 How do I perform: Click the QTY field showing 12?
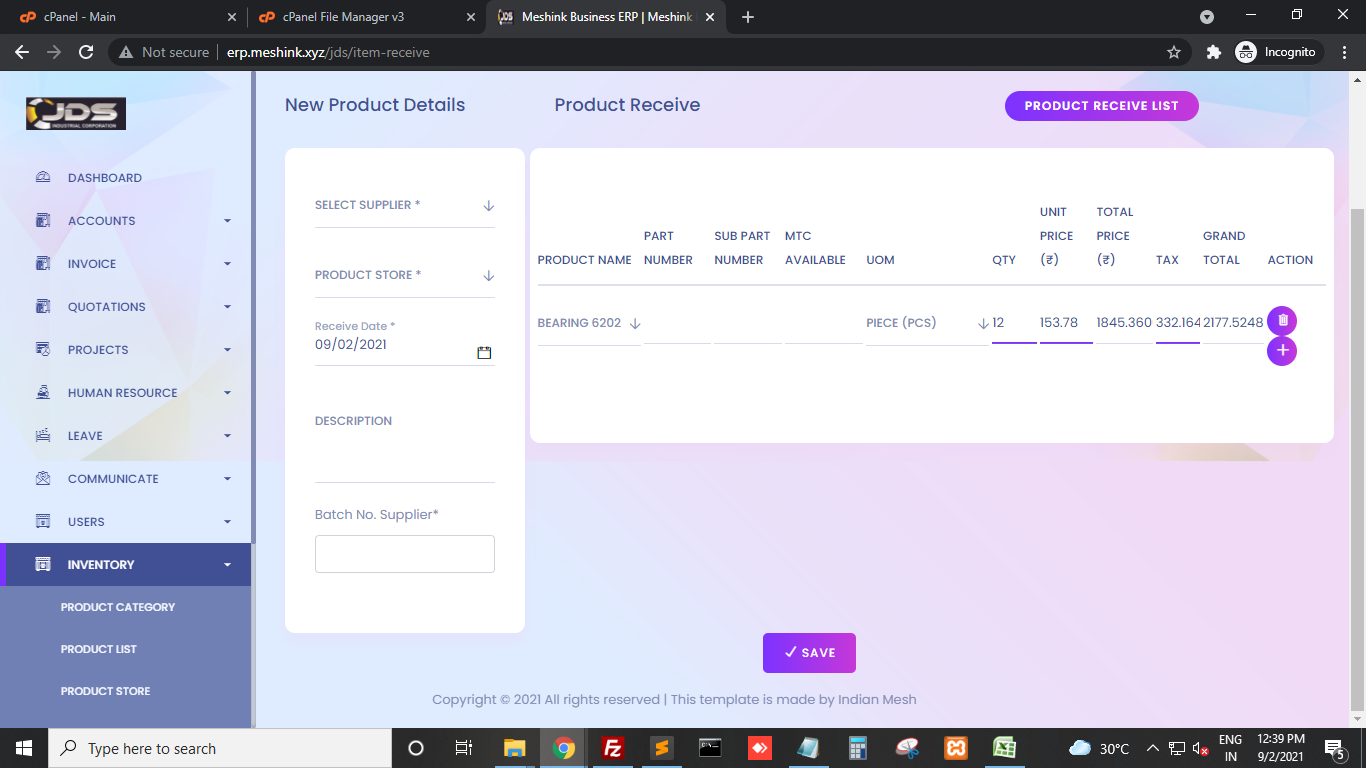click(1014, 323)
